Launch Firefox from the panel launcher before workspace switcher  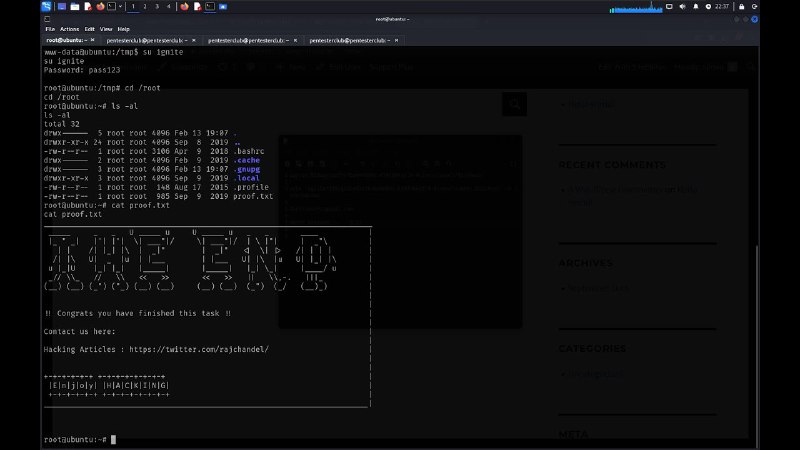101,7
